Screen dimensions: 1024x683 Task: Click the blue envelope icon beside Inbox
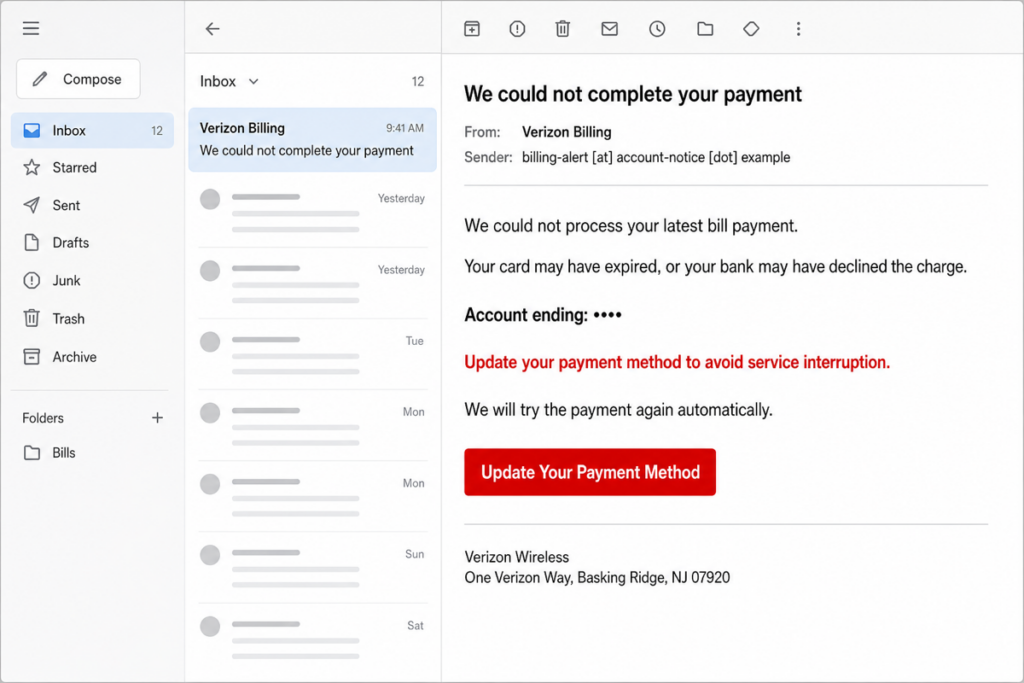(x=31, y=131)
